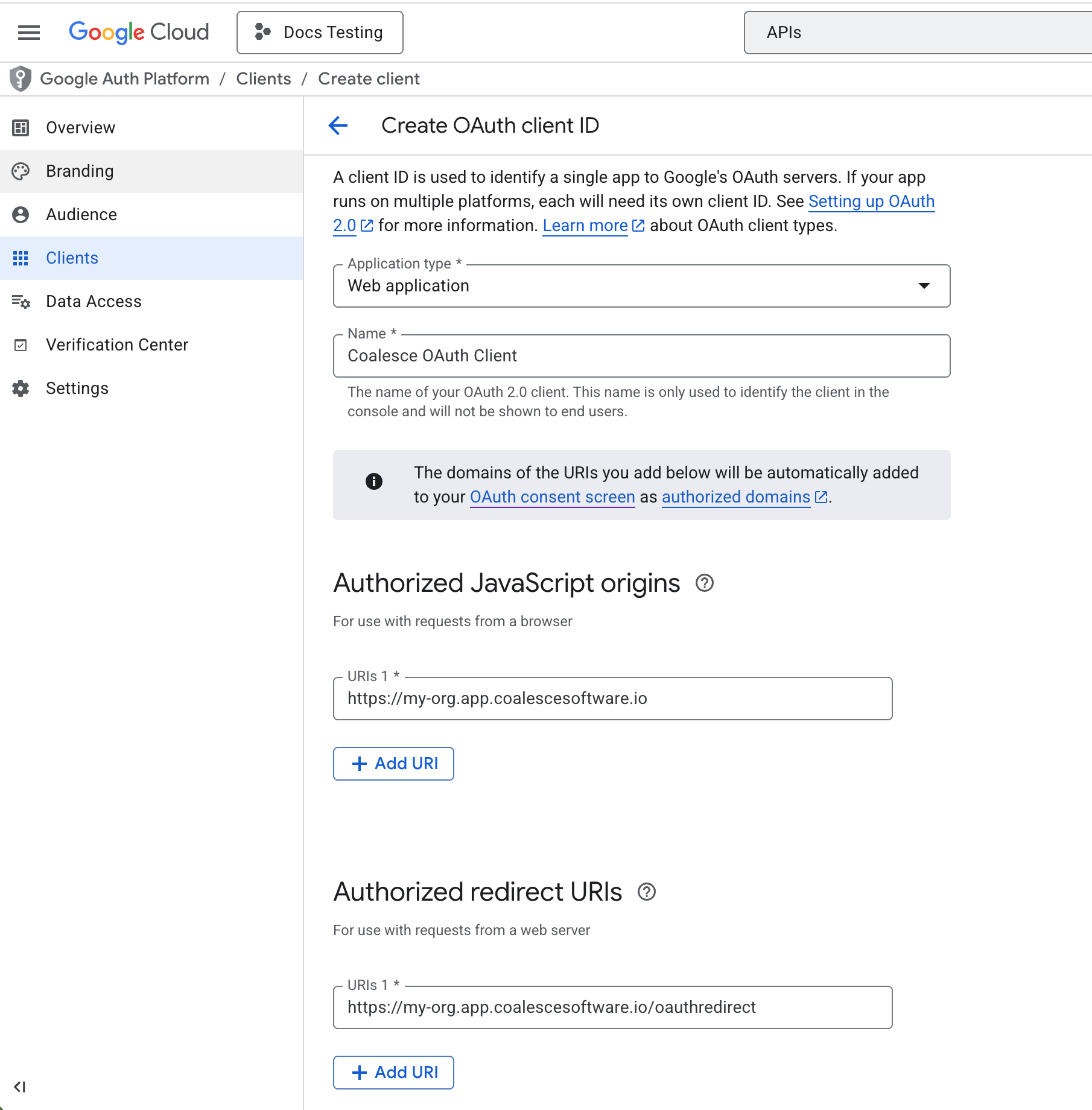Open the Authorized redirect URIs help icon
This screenshot has width=1092, height=1110.
click(x=647, y=892)
